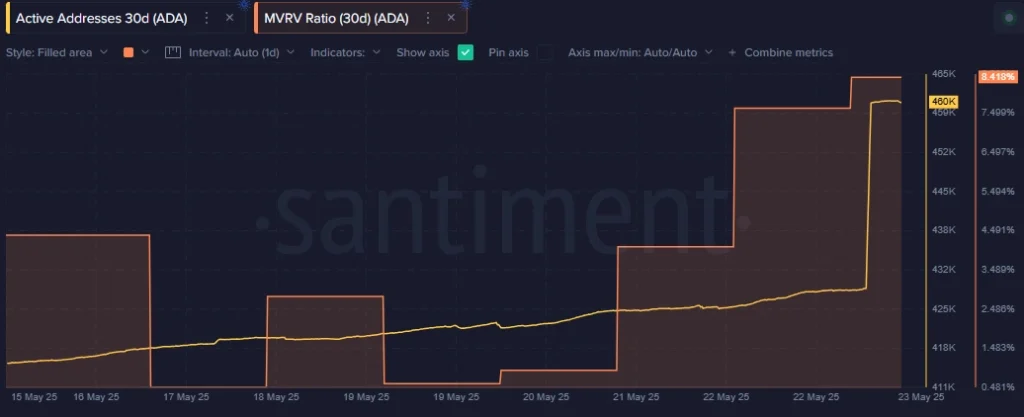Click the 460K active addresses value label
Screen dimensions: 1024x417
coord(943,102)
